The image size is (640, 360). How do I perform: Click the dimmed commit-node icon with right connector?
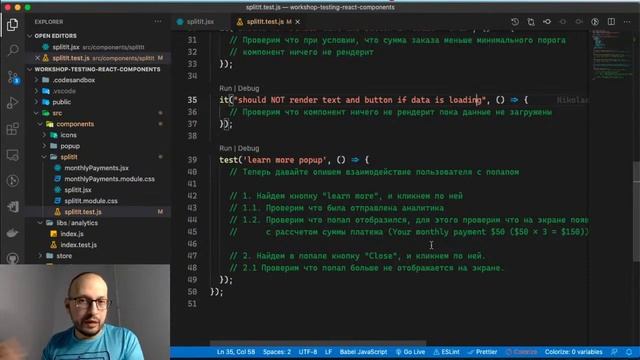coord(579,22)
